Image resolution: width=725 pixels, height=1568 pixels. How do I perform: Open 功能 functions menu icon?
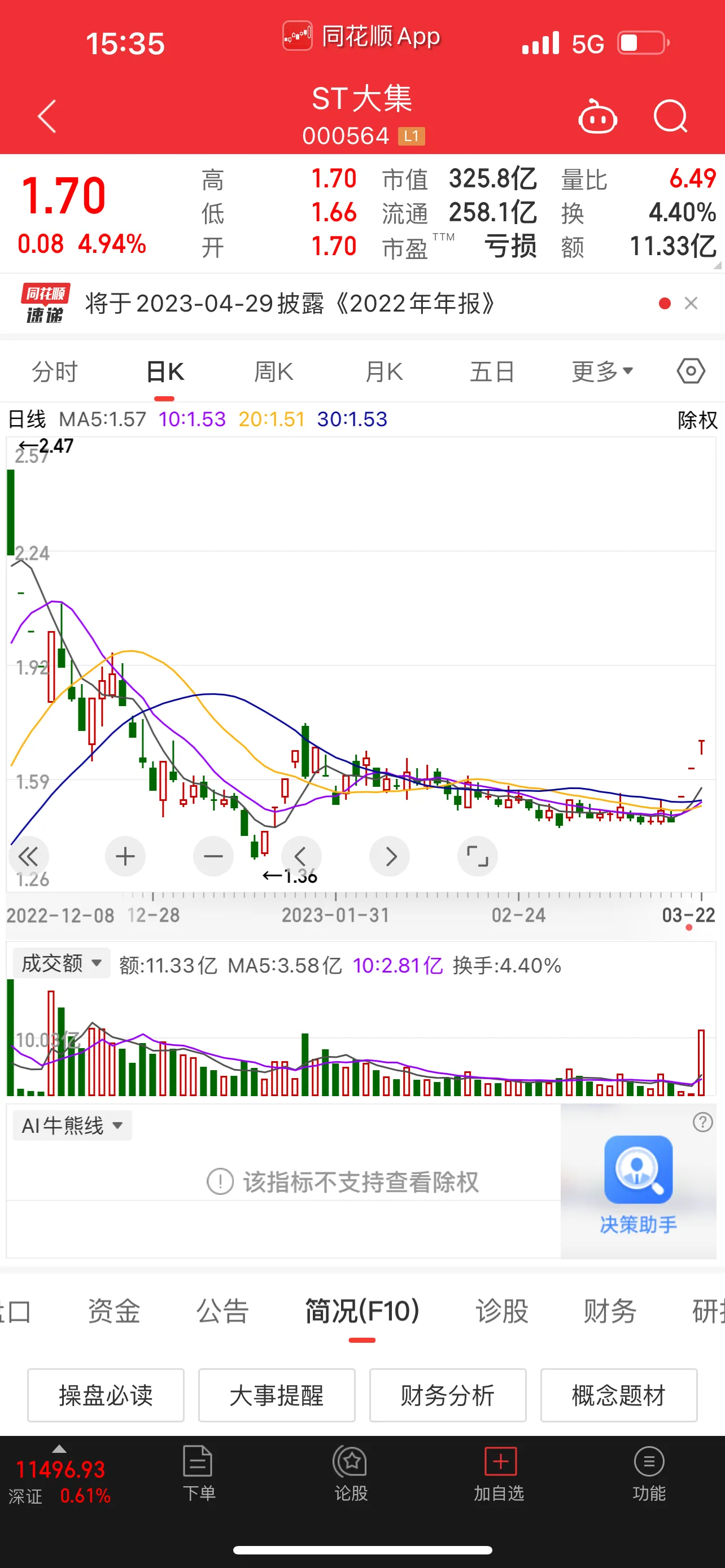[x=649, y=1473]
